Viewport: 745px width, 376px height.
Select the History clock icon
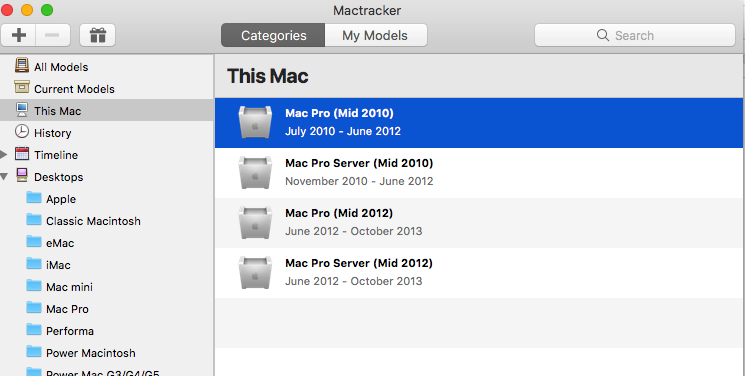tap(22, 131)
